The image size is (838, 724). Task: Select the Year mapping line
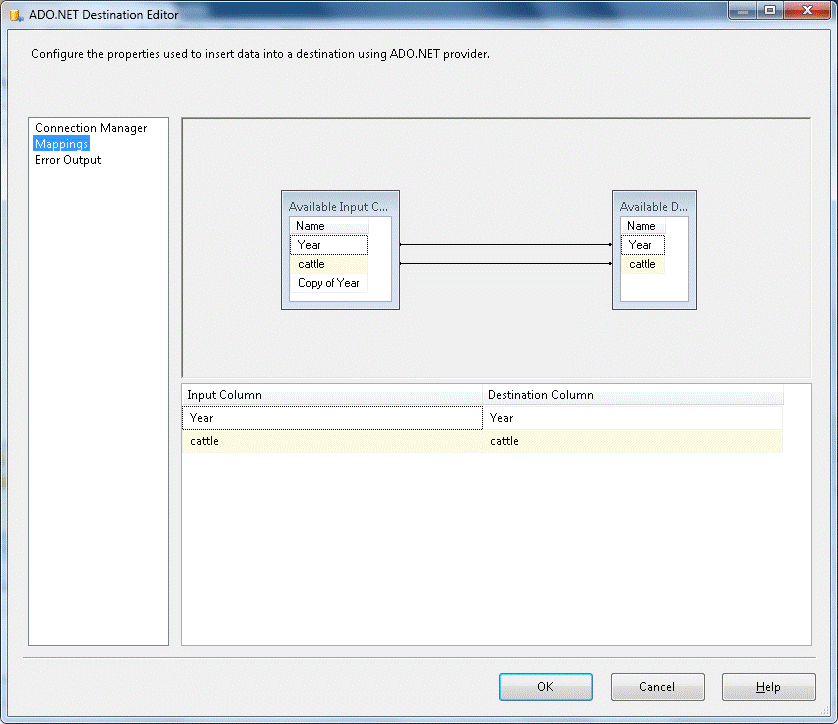506,245
